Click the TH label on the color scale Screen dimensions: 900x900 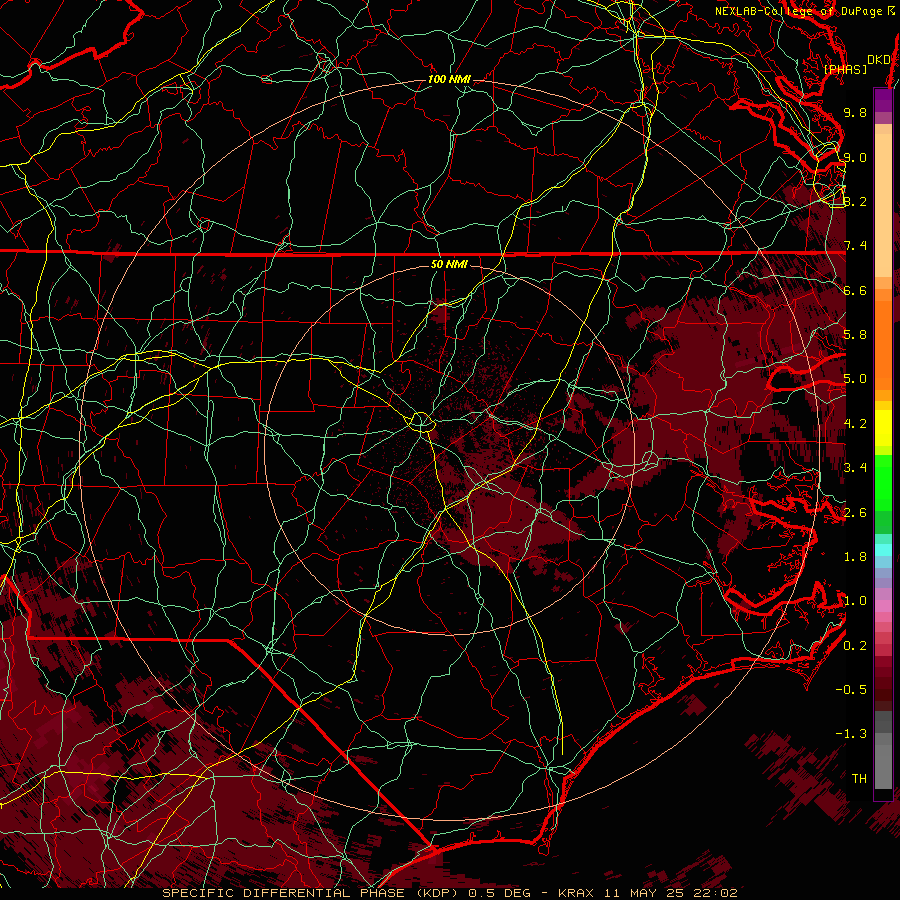coord(859,779)
